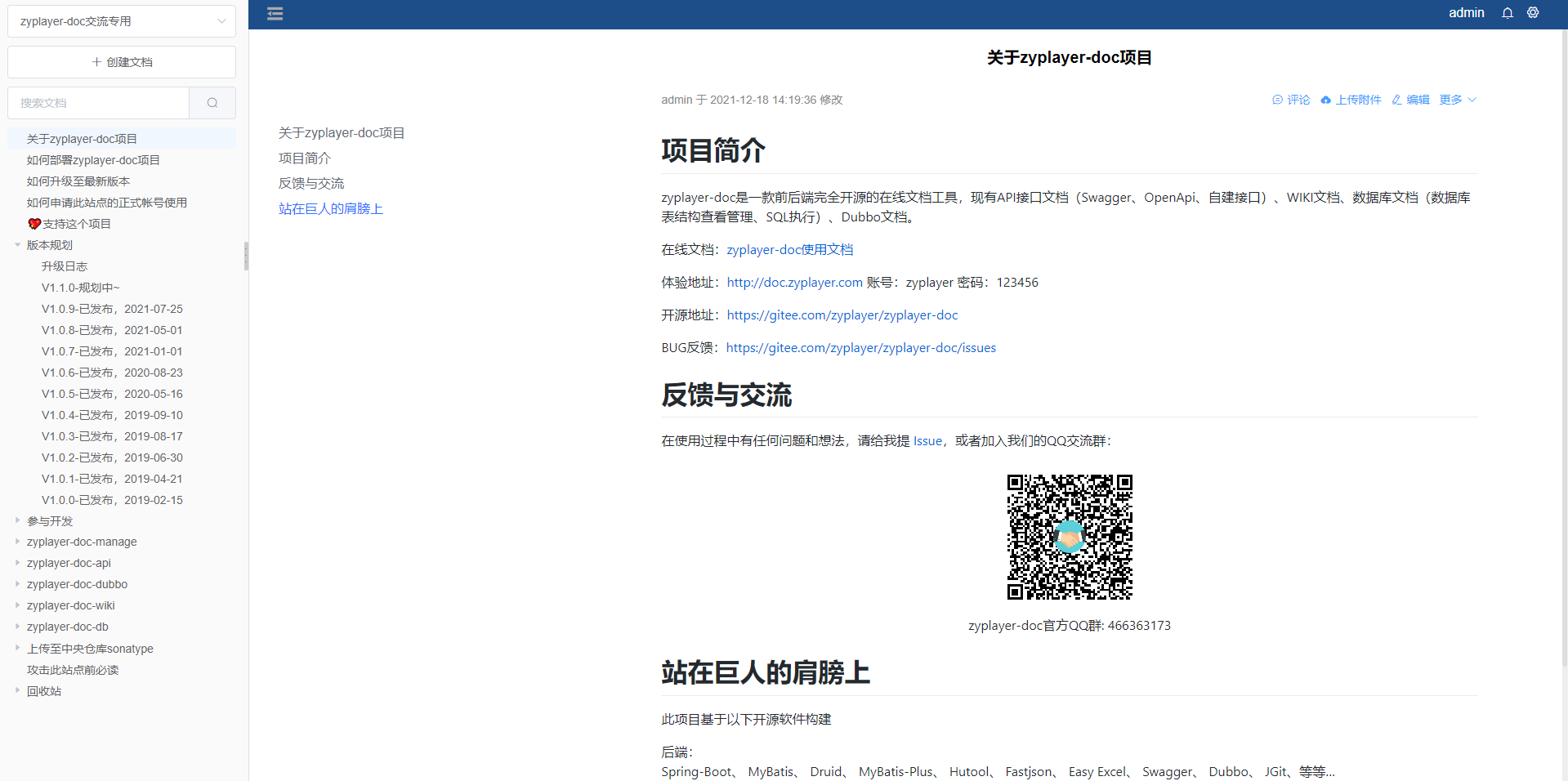Screen dimensions: 1568x781
Task: Open the zyplayer-doc使用文档 link
Action: 790,250
